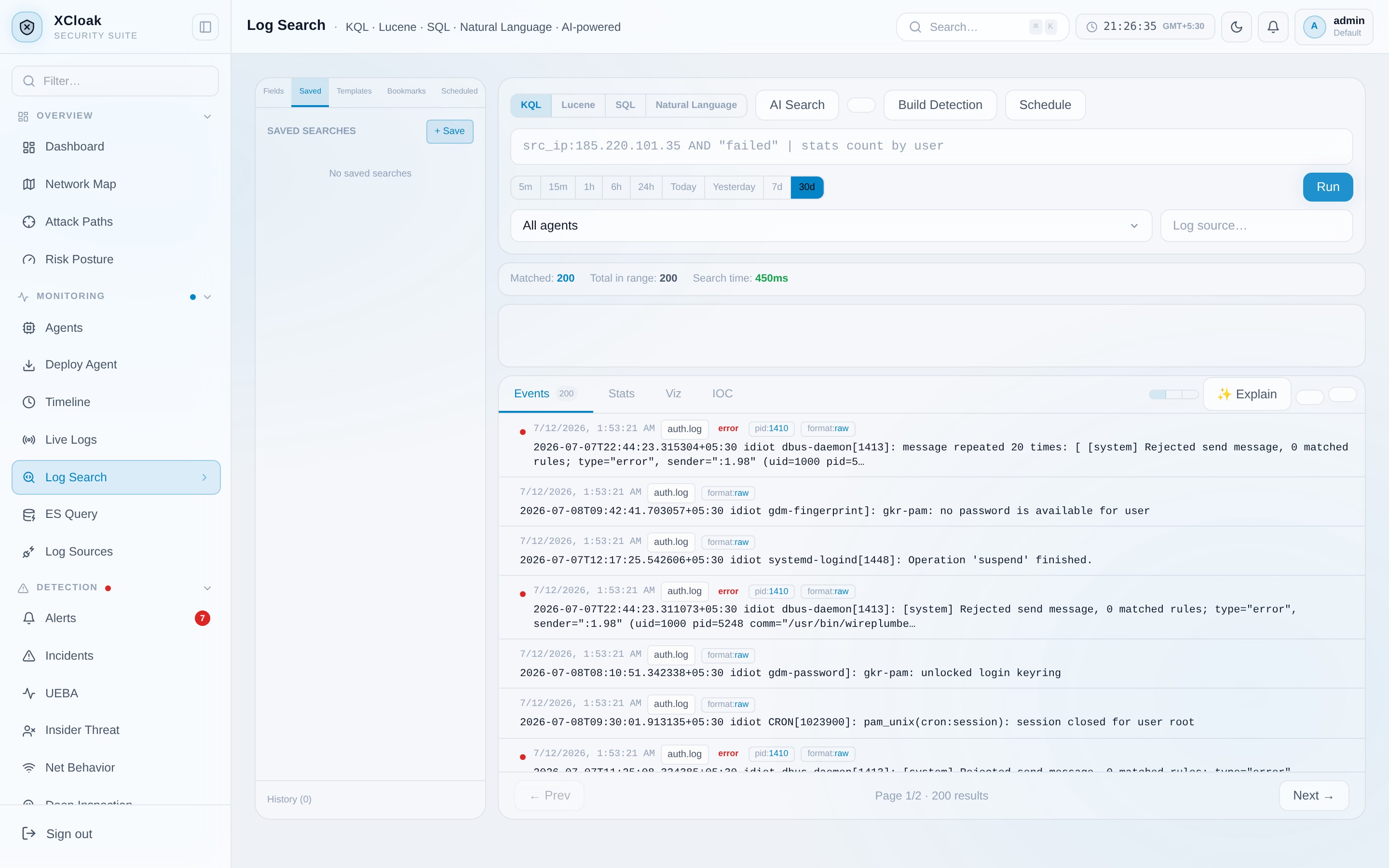Click + Save saved search

pos(449,132)
